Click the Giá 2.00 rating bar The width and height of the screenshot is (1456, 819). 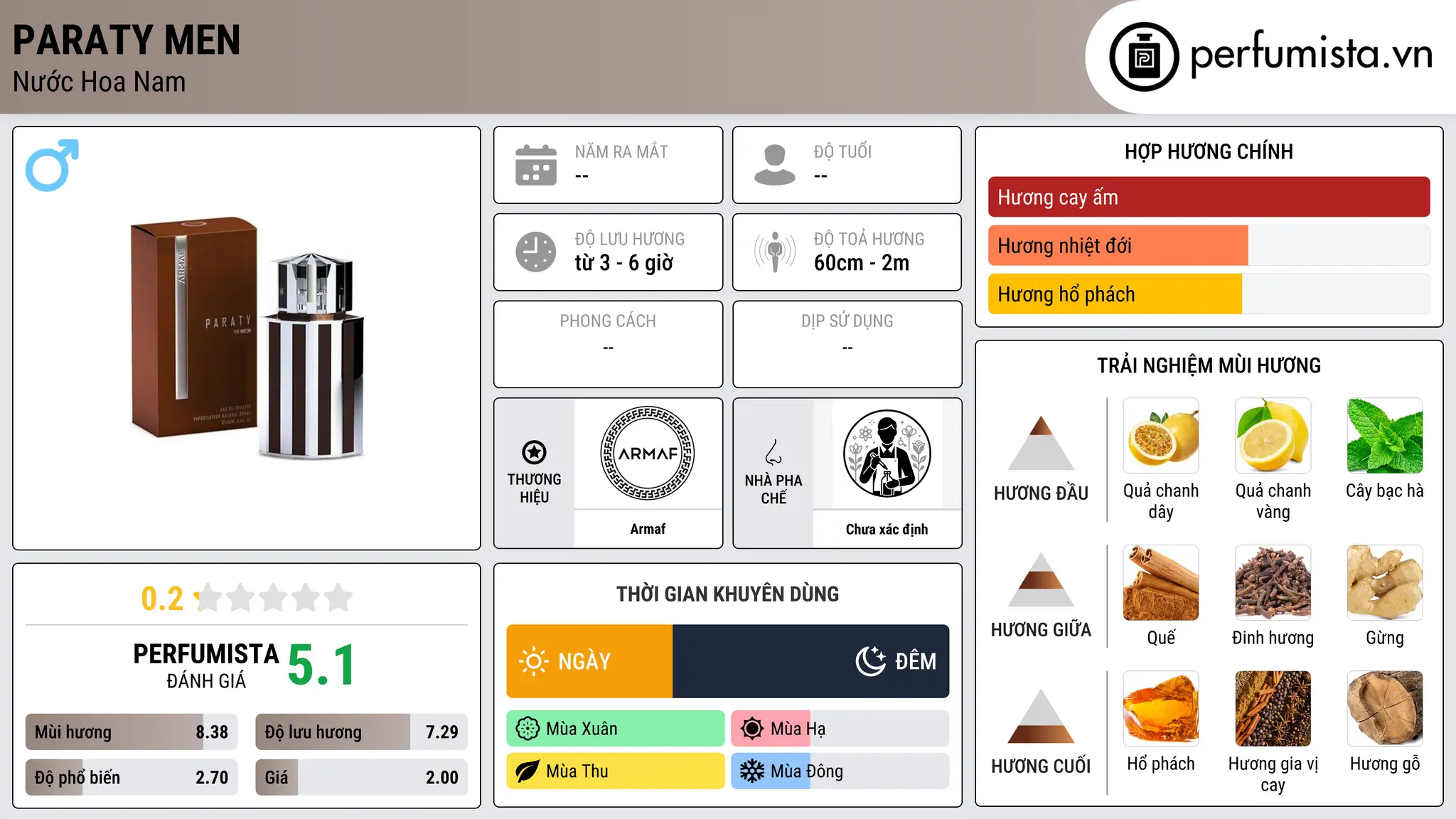click(x=361, y=777)
